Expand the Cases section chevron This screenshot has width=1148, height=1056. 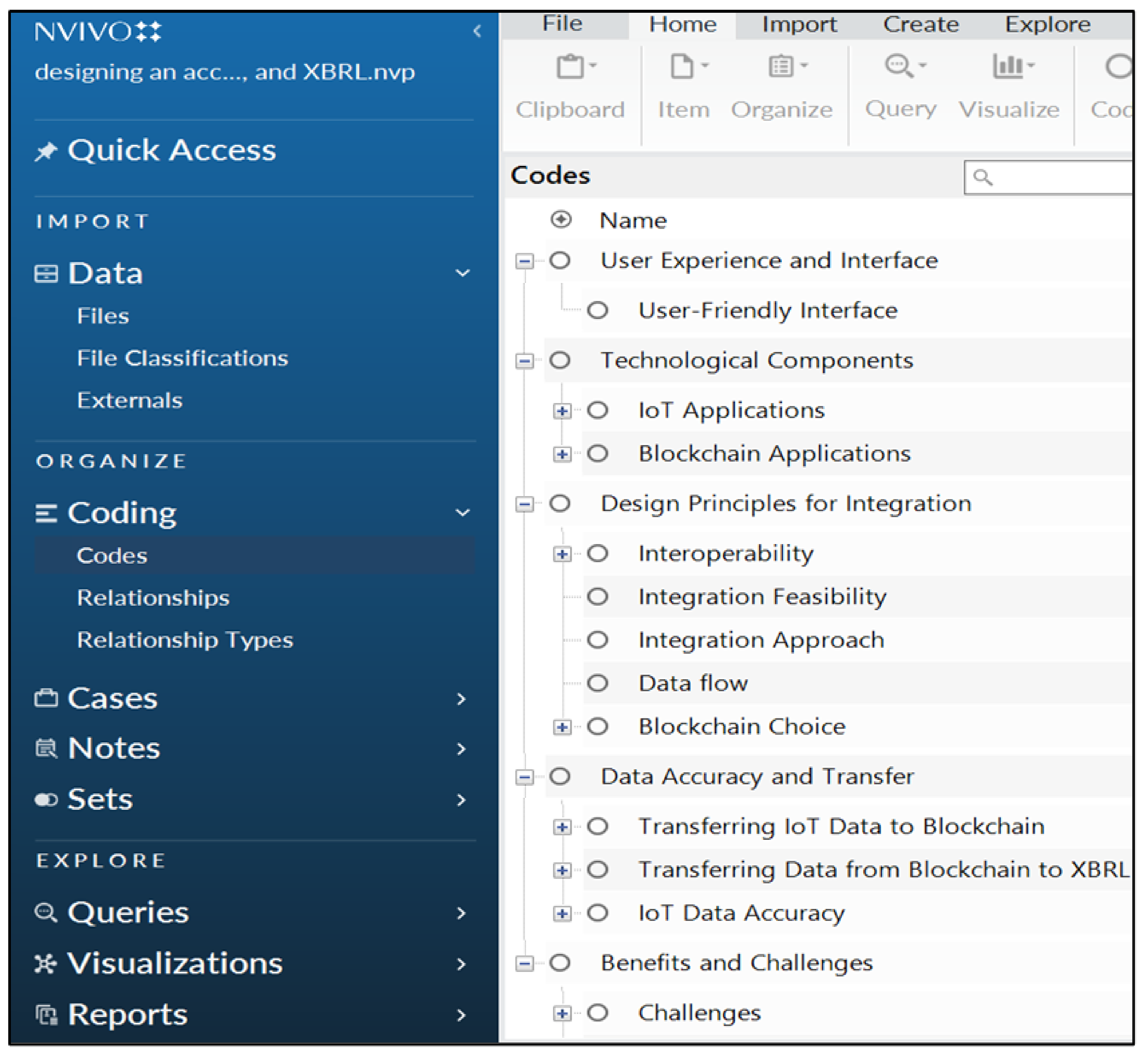tap(461, 699)
